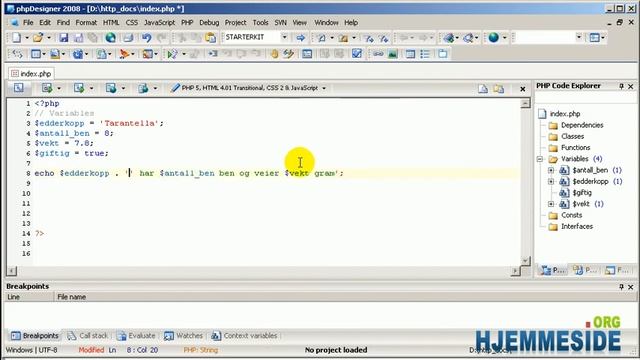Screen dimensions: 640x360
Task: Select the Breakpoints tab
Action: click(35, 336)
